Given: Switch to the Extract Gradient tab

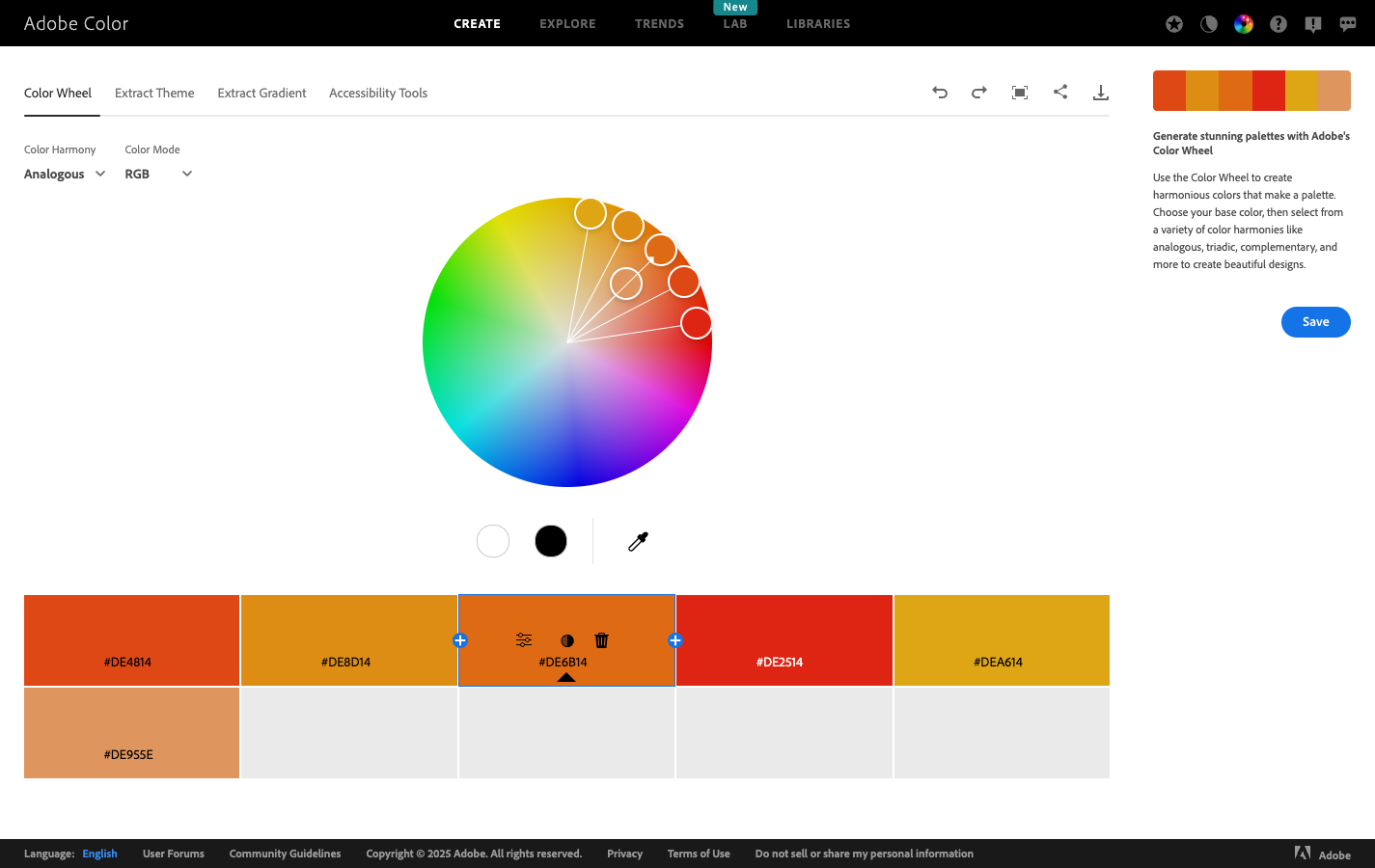Looking at the screenshot, I should 261,93.
